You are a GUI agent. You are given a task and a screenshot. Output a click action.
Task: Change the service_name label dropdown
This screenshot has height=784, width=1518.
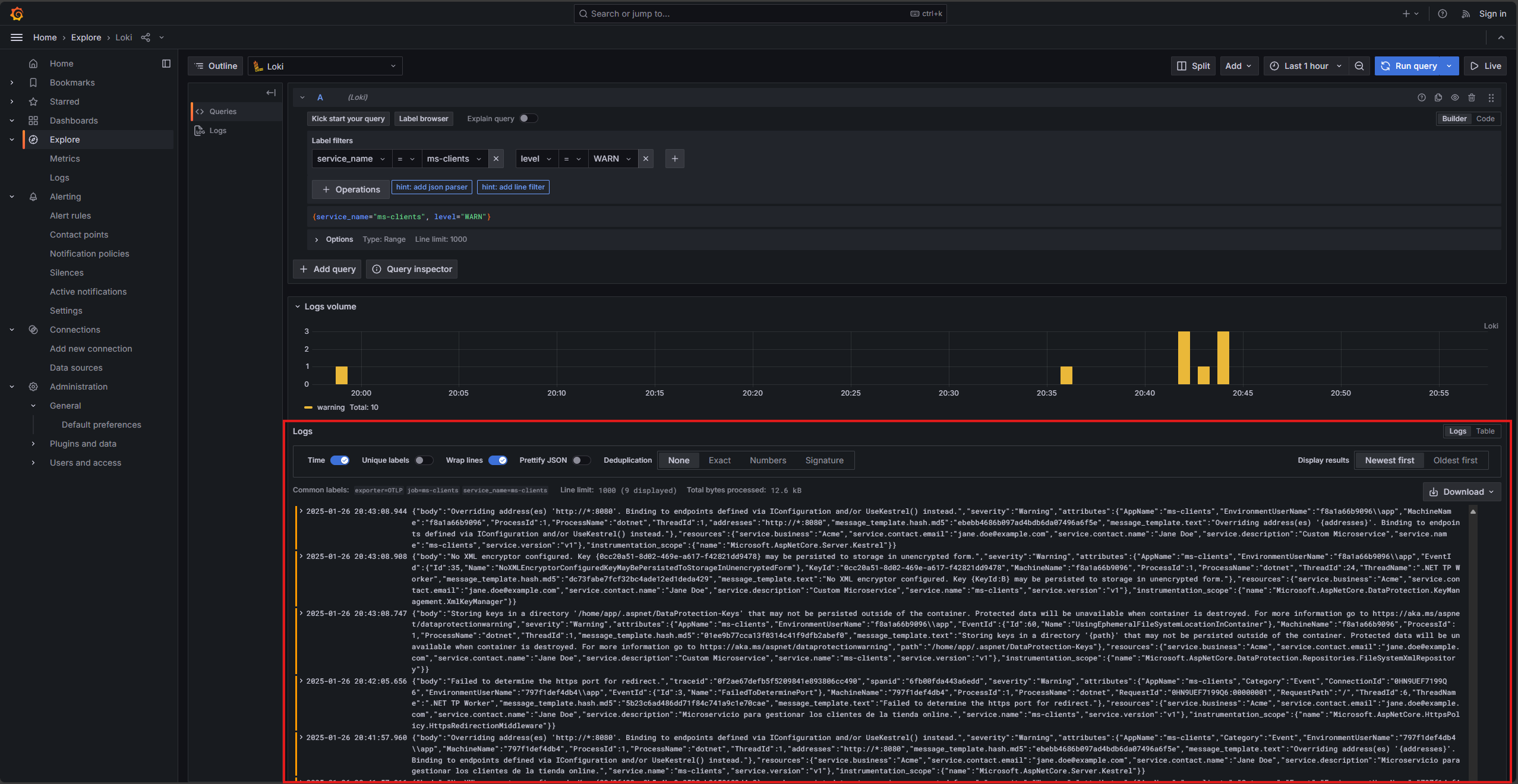click(x=351, y=159)
